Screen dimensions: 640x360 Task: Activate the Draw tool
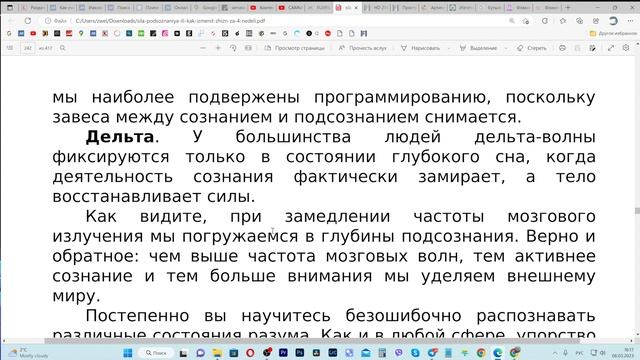pos(420,48)
